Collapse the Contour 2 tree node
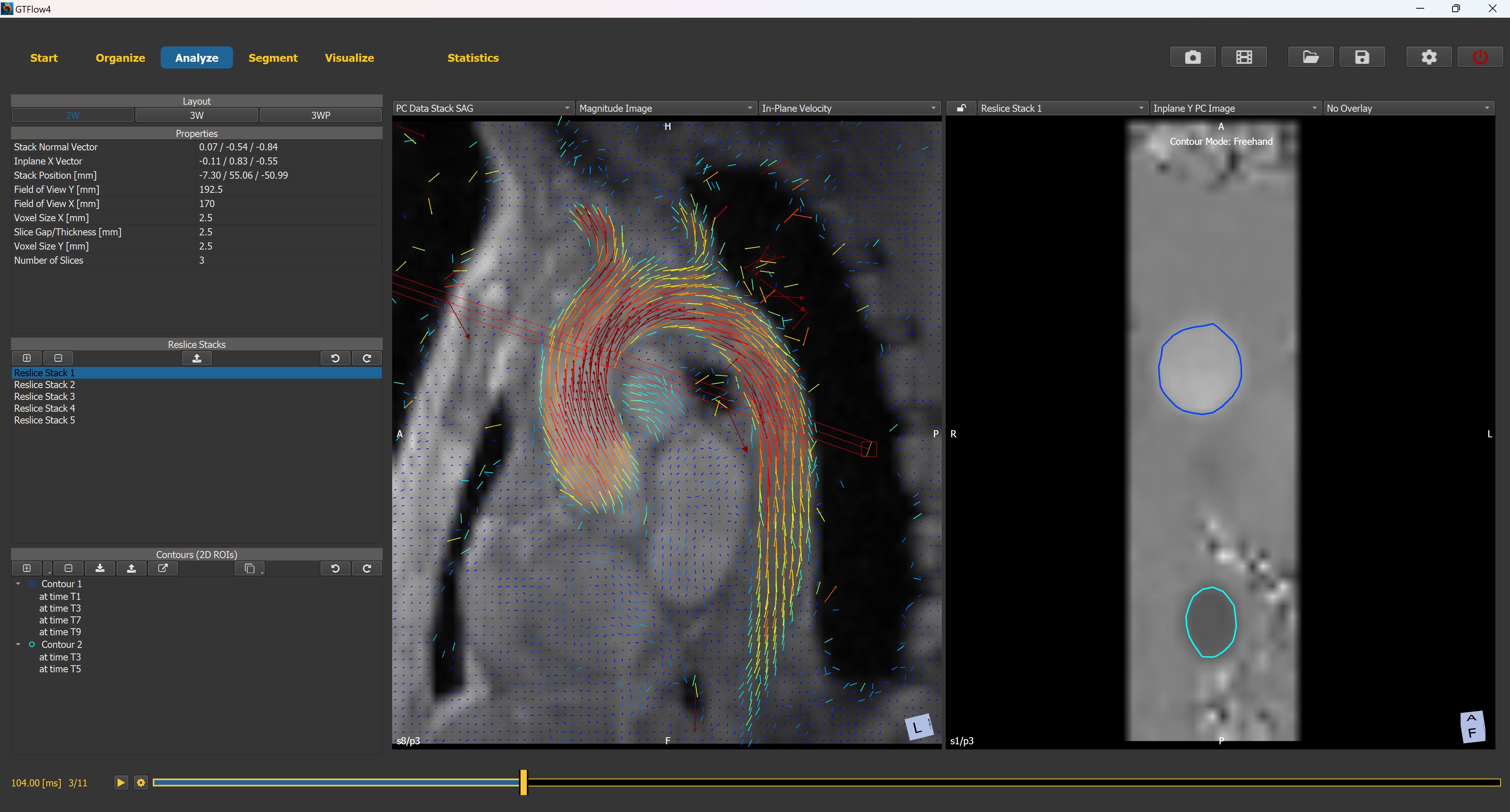 pyautogui.click(x=18, y=644)
